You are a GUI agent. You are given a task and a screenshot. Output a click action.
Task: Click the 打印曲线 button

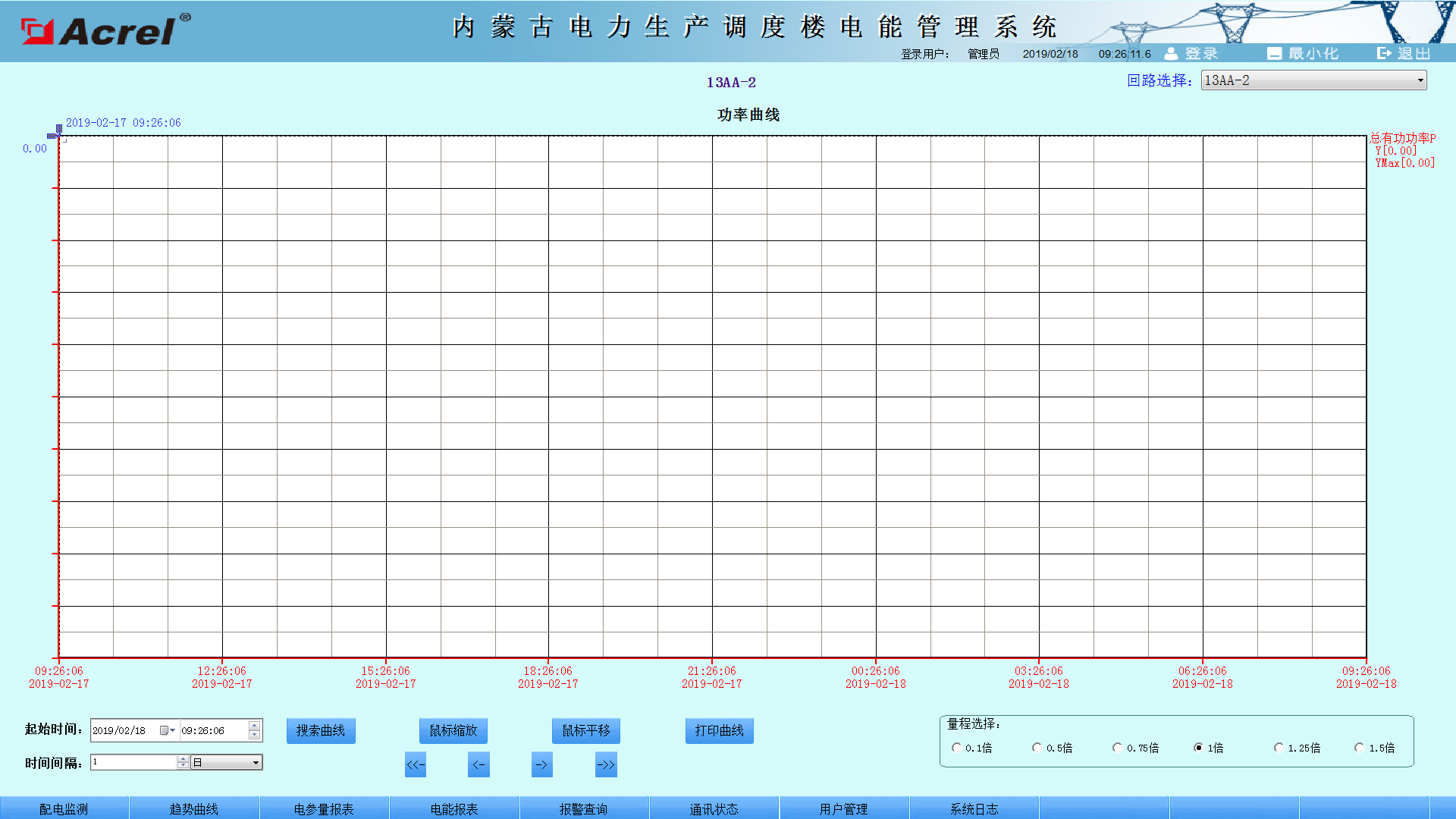(x=720, y=731)
